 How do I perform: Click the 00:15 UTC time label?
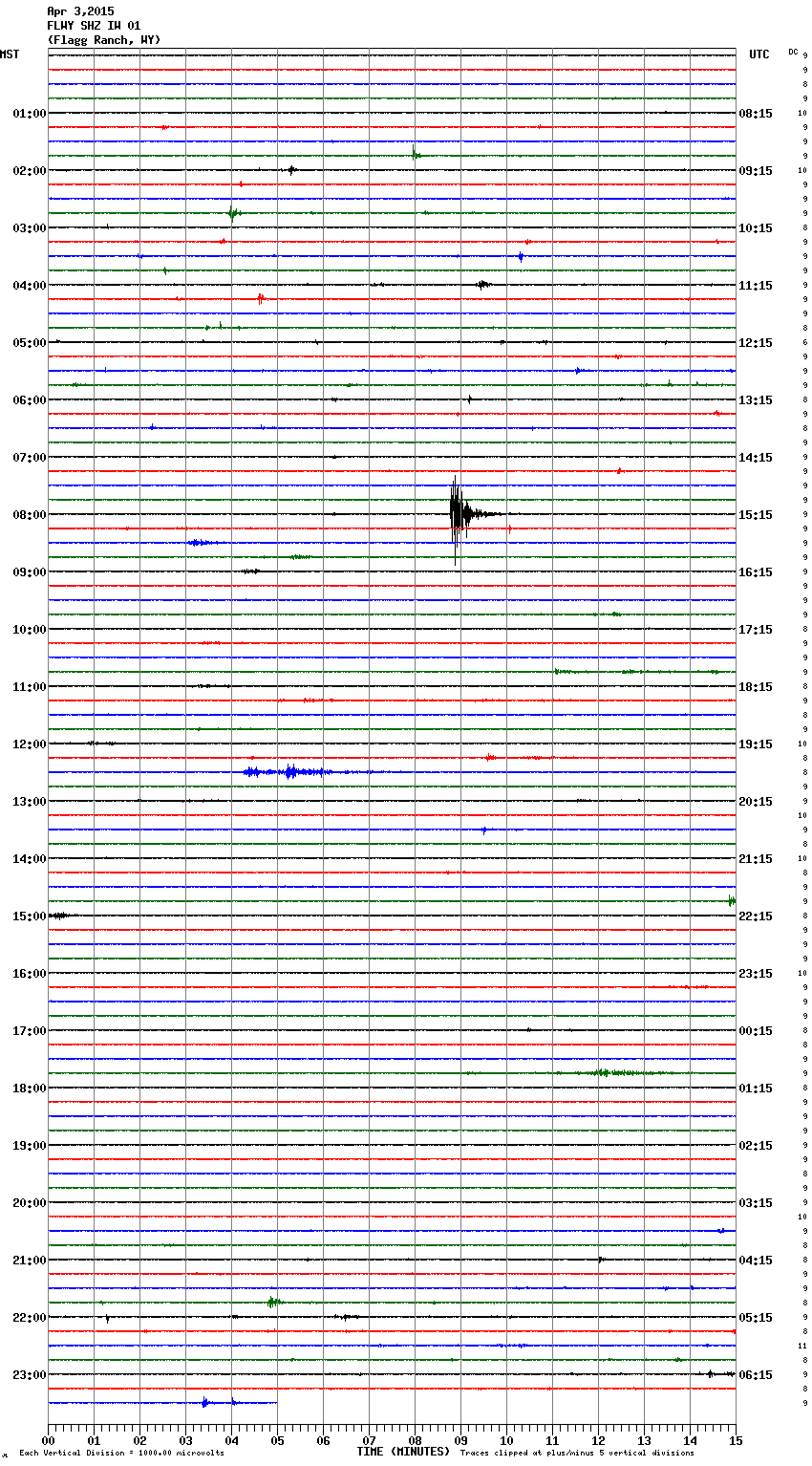(756, 1031)
